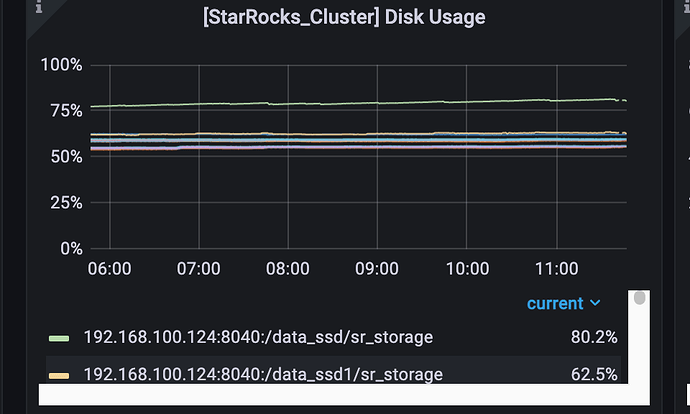Viewport: 690px width, 414px height.
Task: Toggle the data_ssd1/sr_storage series in legend
Action: [263, 375]
